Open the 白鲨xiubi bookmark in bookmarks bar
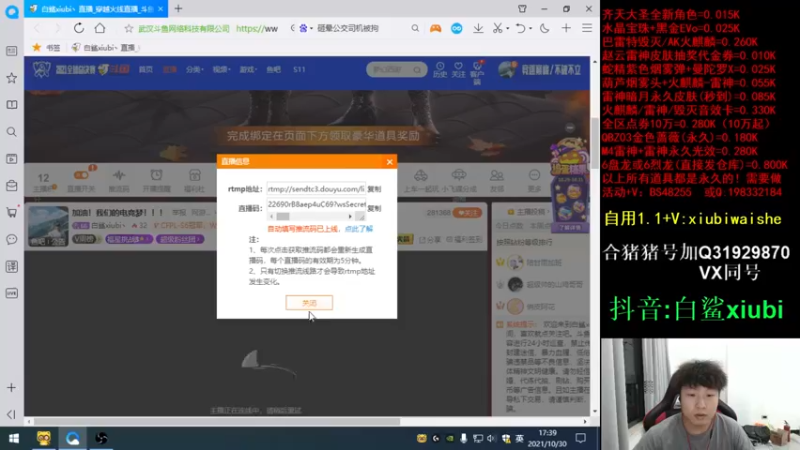 [x=104, y=47]
